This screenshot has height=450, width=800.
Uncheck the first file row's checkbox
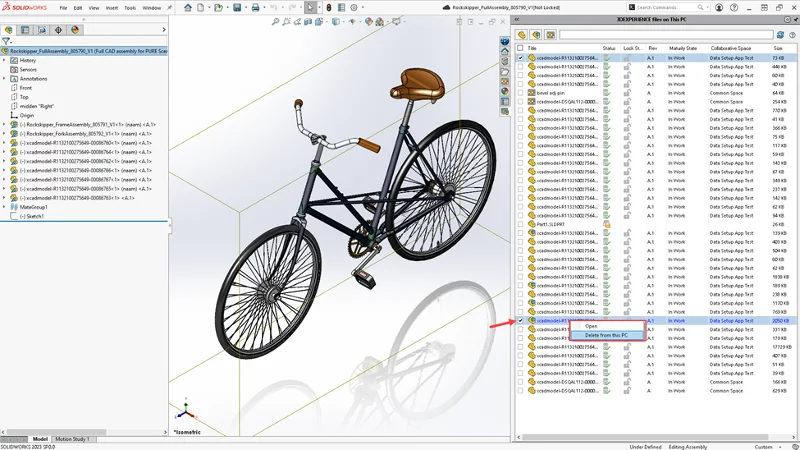tap(520, 58)
